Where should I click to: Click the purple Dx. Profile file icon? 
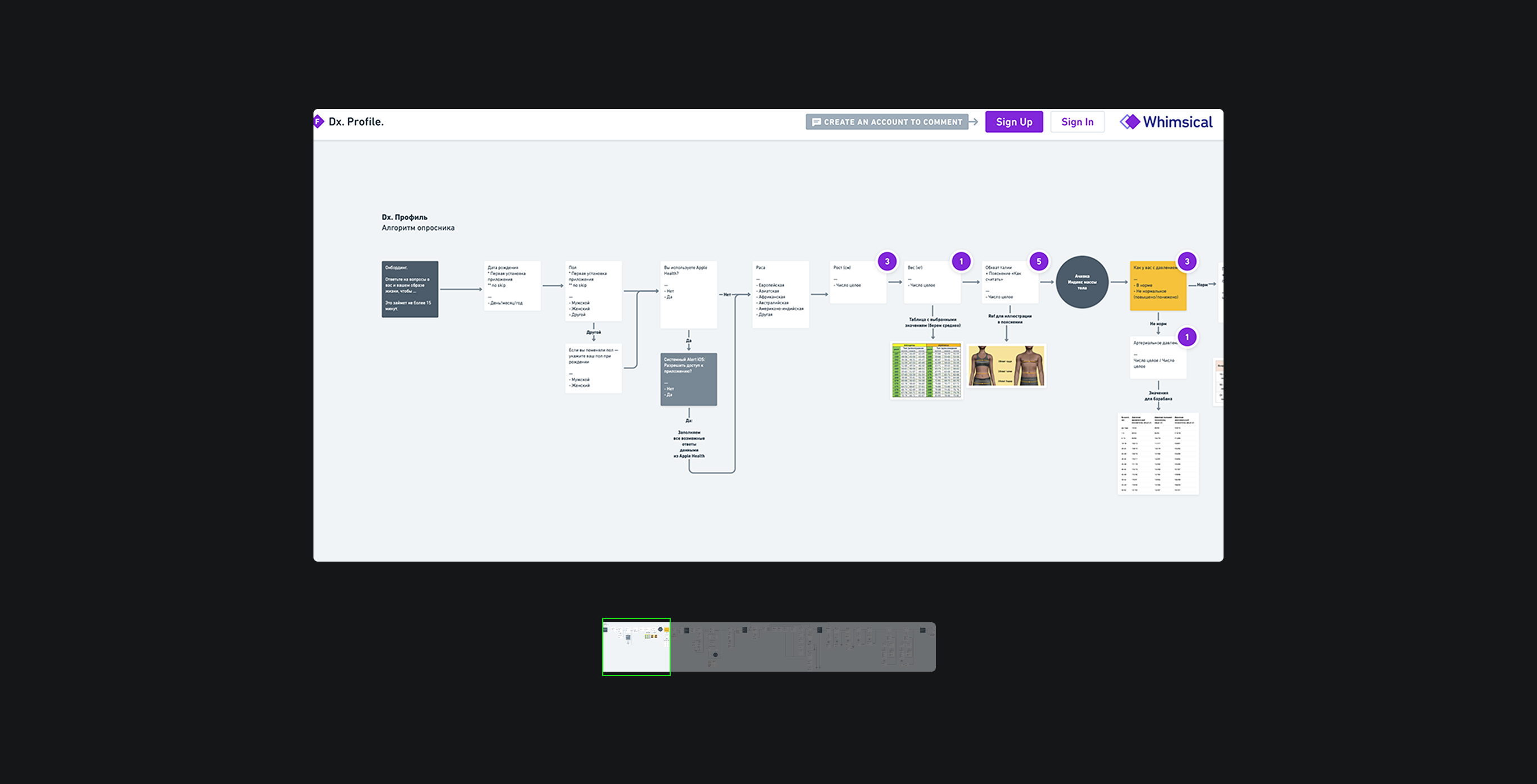click(319, 122)
